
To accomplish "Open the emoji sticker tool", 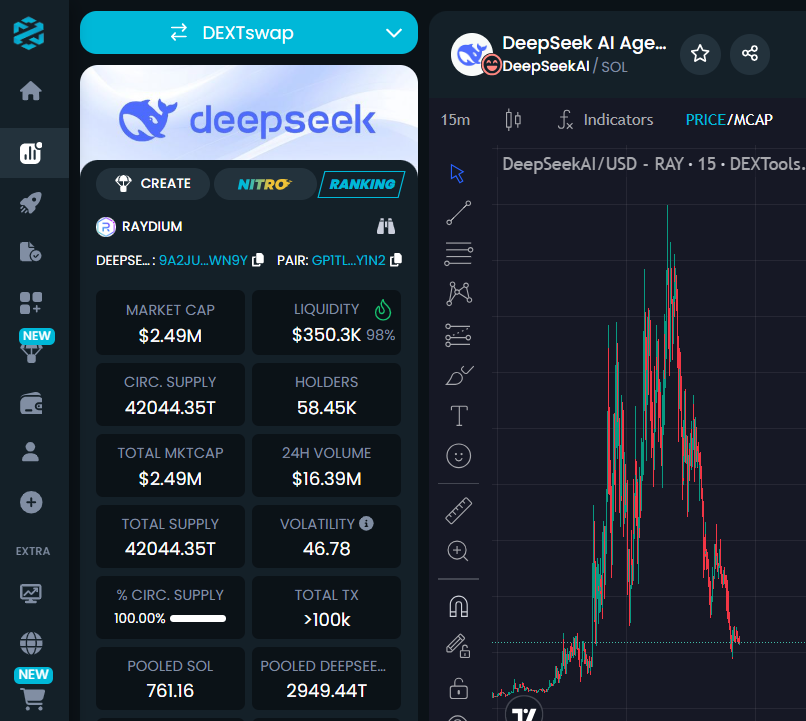I will click(x=458, y=456).
